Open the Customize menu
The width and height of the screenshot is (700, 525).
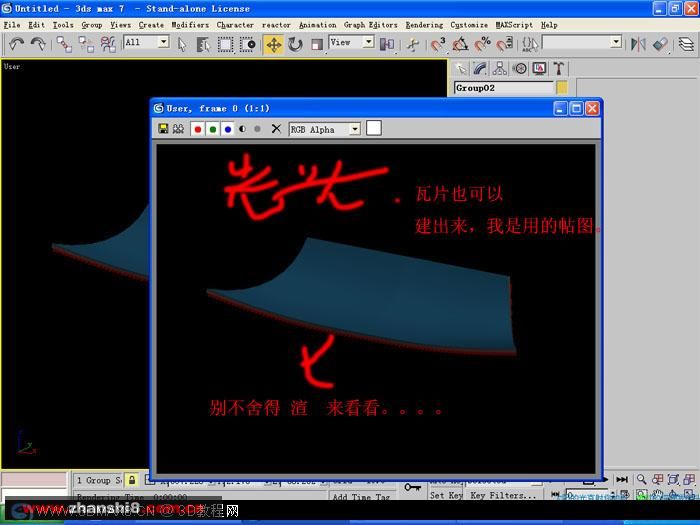coord(469,25)
